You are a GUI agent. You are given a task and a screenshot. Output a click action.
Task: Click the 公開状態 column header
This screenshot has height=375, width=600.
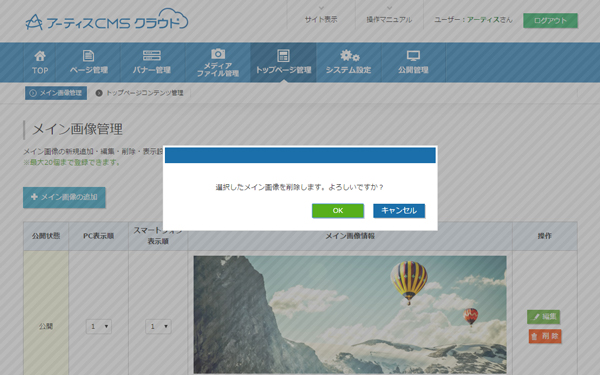[46, 236]
